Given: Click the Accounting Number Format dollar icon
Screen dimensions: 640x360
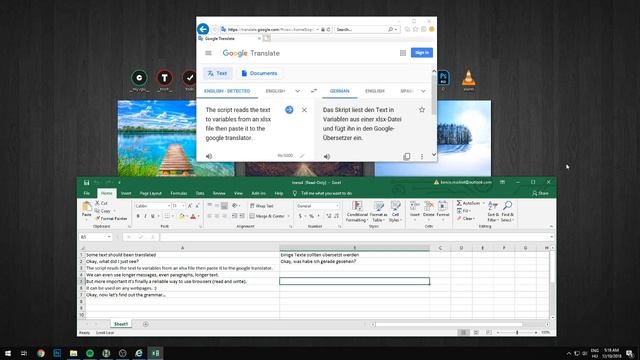Looking at the screenshot, I should click(x=300, y=216).
